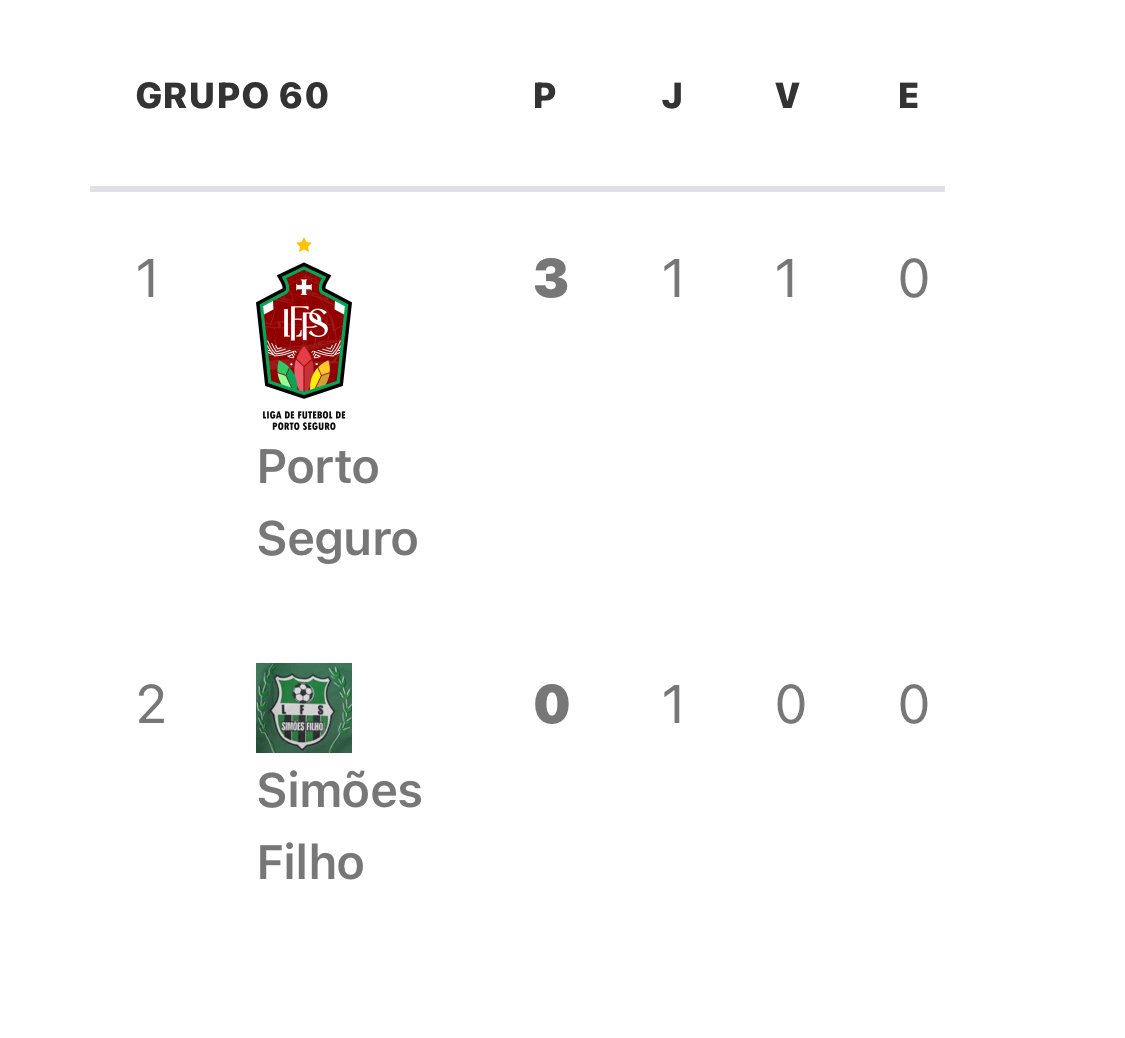The width and height of the screenshot is (1125, 1038).
Task: Select rank number 2 of Simões Filho
Action: [x=151, y=704]
